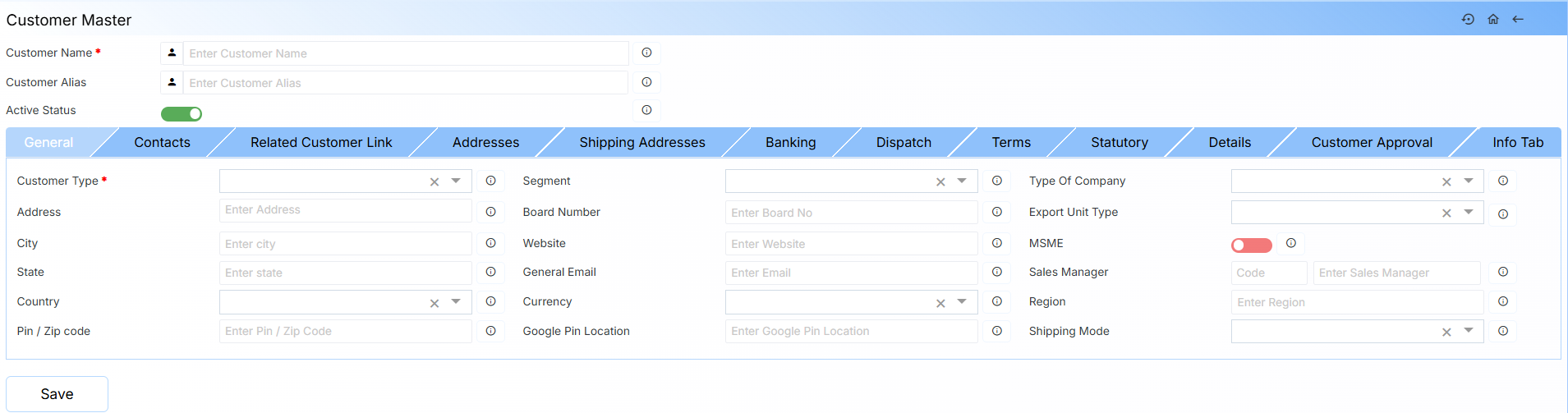Viewport: 1568px width, 413px height.
Task: Click the info icon next to MSME toggle
Action: [x=1291, y=243]
